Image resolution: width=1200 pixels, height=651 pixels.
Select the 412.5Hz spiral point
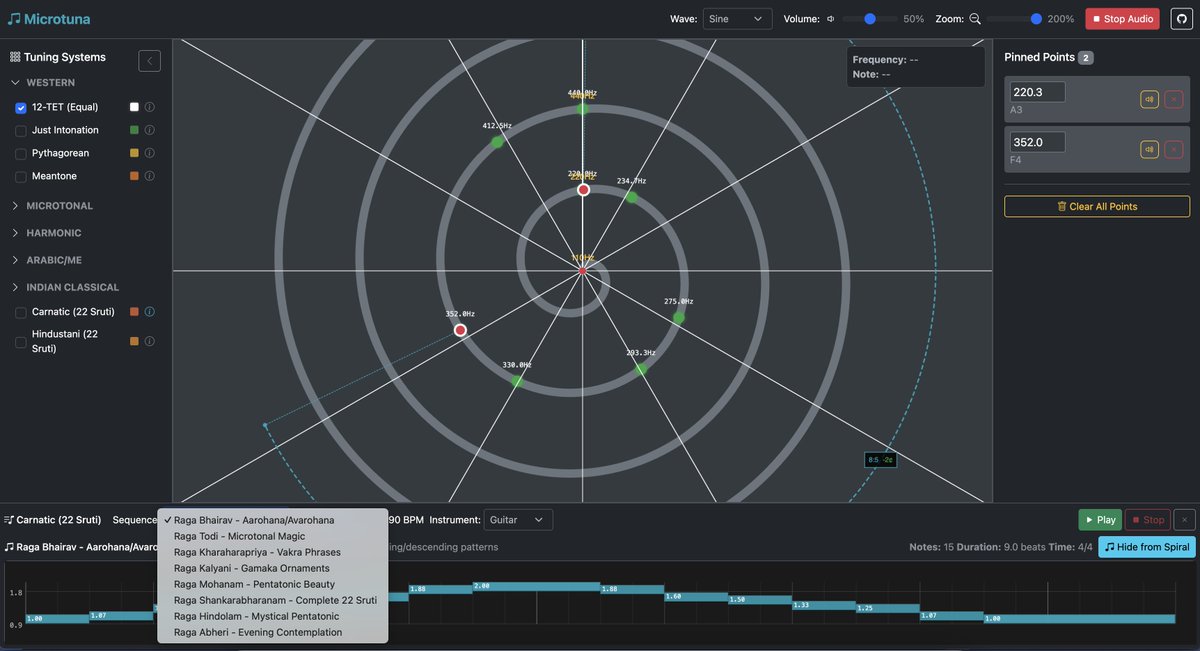coord(497,142)
